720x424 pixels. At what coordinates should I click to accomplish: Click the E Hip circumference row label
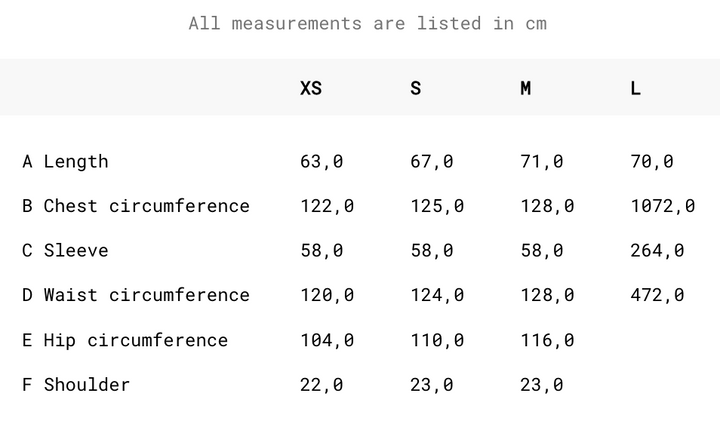click(125, 340)
